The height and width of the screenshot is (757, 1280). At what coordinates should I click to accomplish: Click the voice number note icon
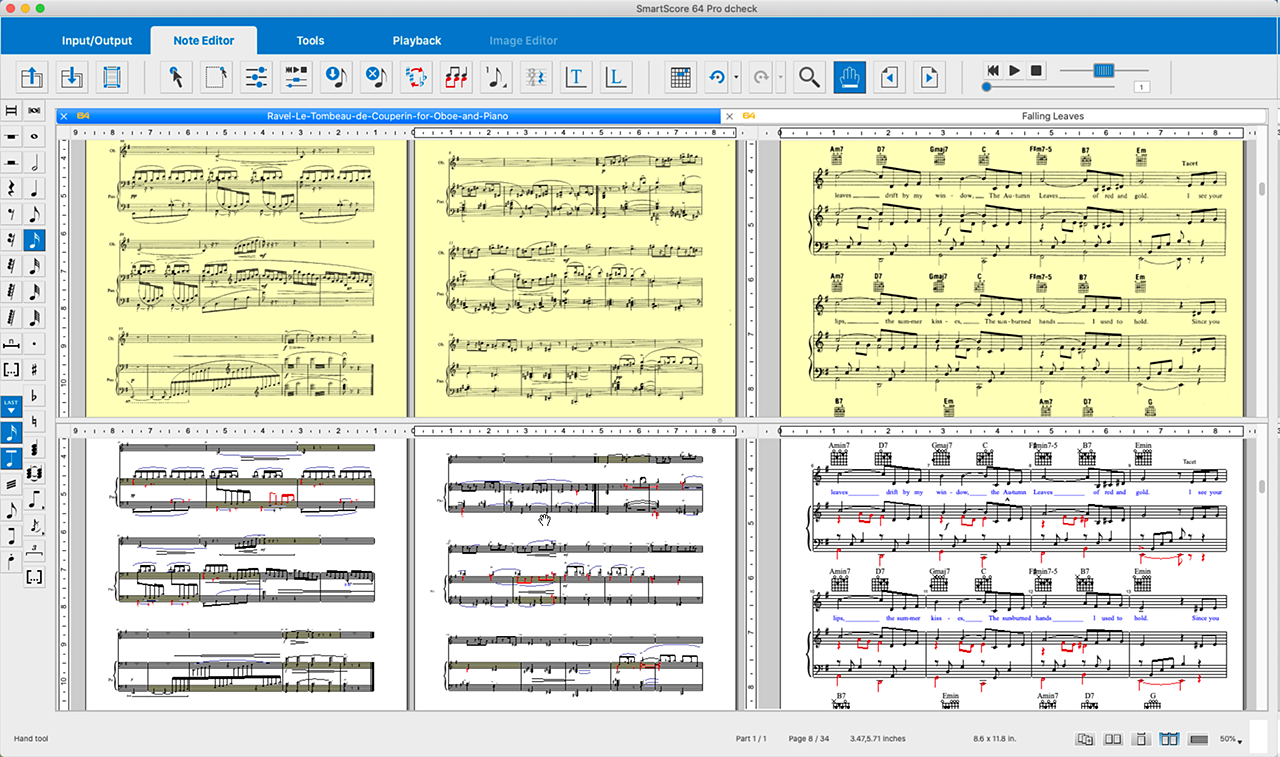click(x=496, y=77)
